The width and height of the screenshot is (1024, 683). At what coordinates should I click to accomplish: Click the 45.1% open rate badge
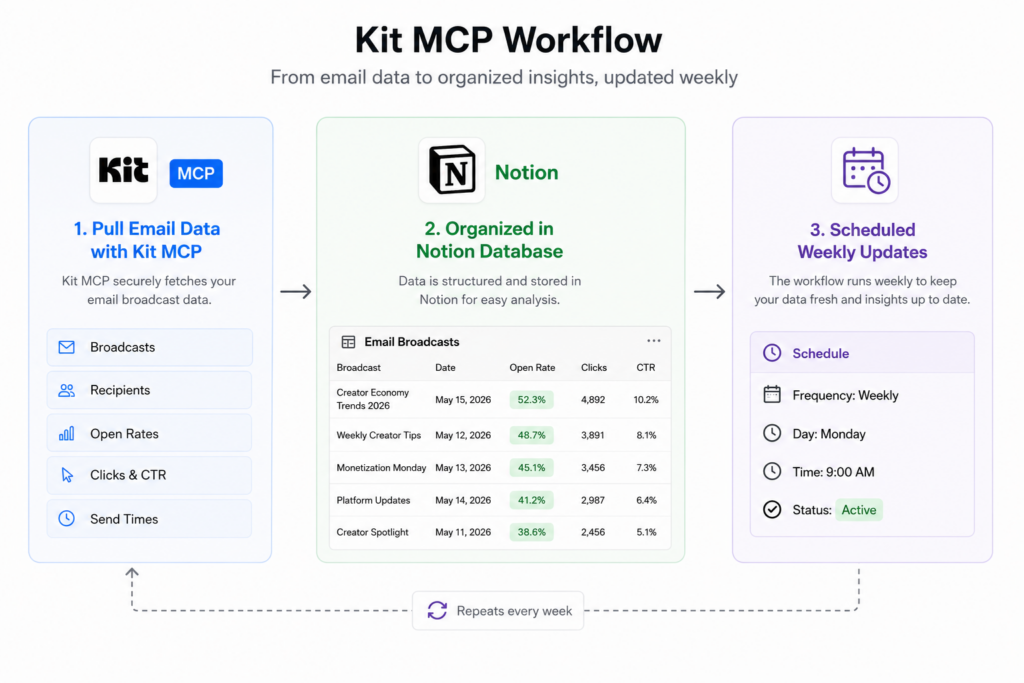(x=532, y=468)
